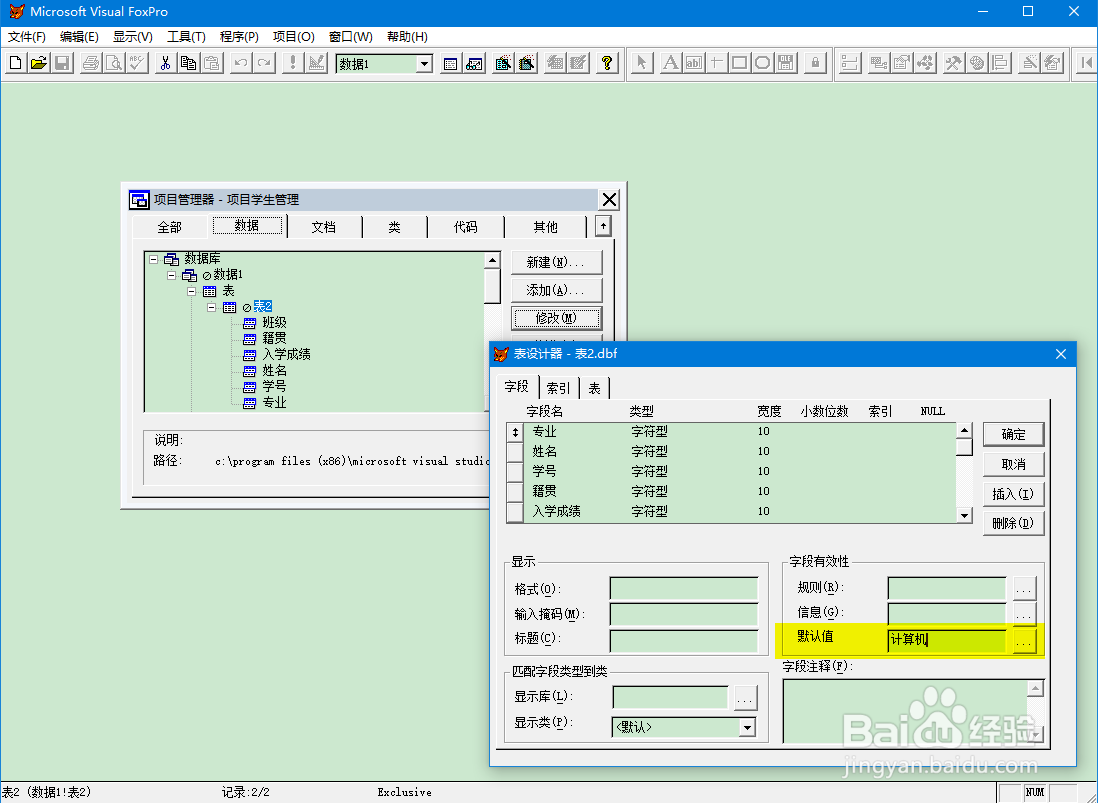Click the Spelling check ABC icon
Viewport: 1098px width, 803px height.
tap(137, 63)
